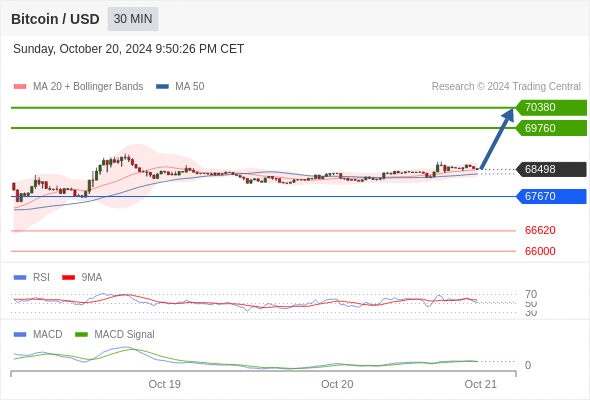The width and height of the screenshot is (590, 400).
Task: Click the Oct 21 date marker
Action: [x=481, y=384]
